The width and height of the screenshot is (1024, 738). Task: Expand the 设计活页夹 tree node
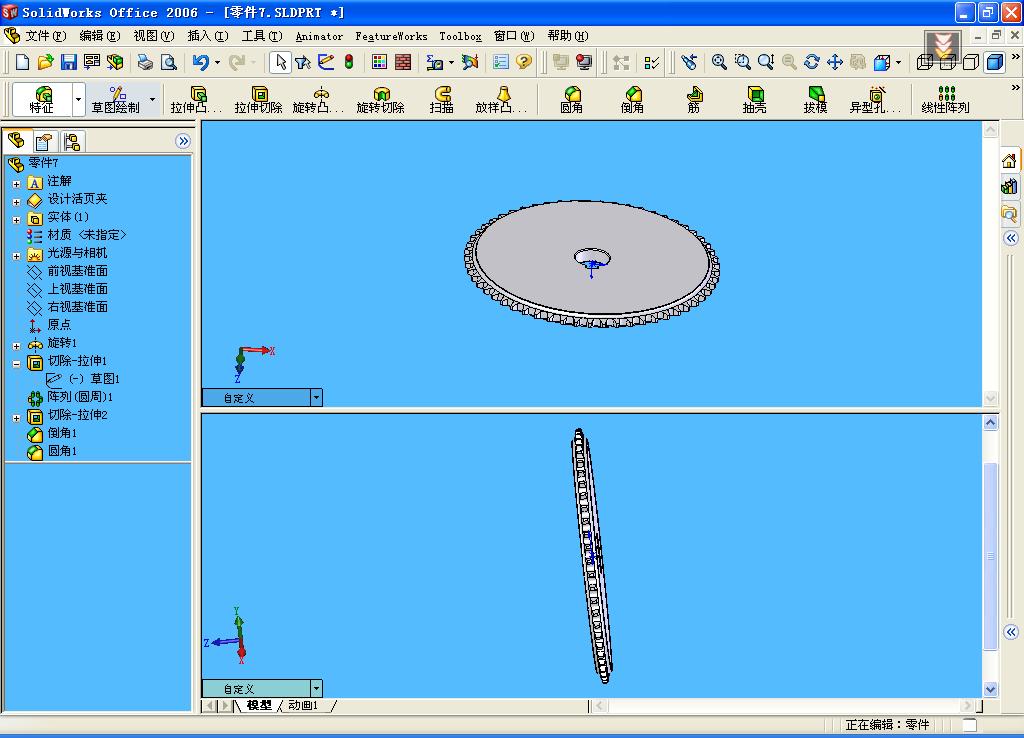coord(16,202)
